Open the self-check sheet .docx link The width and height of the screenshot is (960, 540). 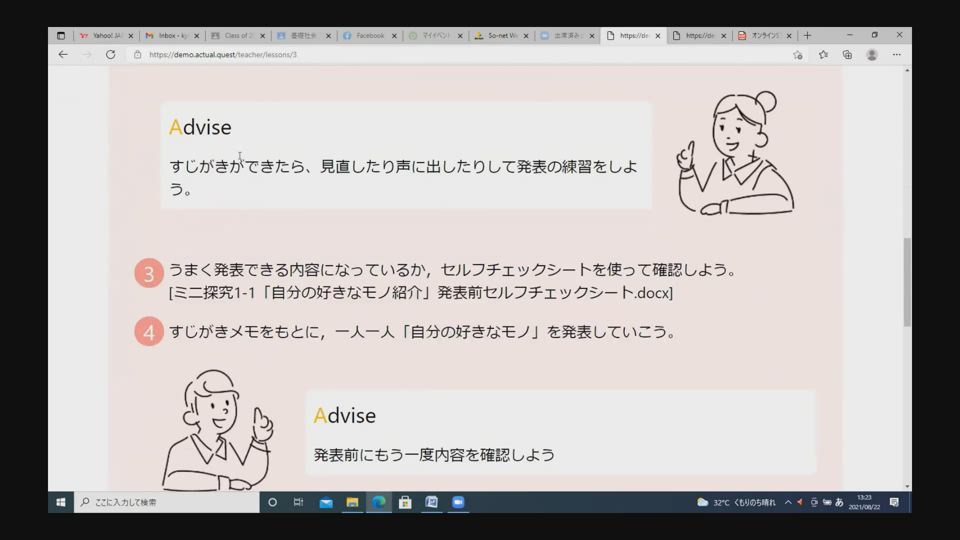point(420,293)
